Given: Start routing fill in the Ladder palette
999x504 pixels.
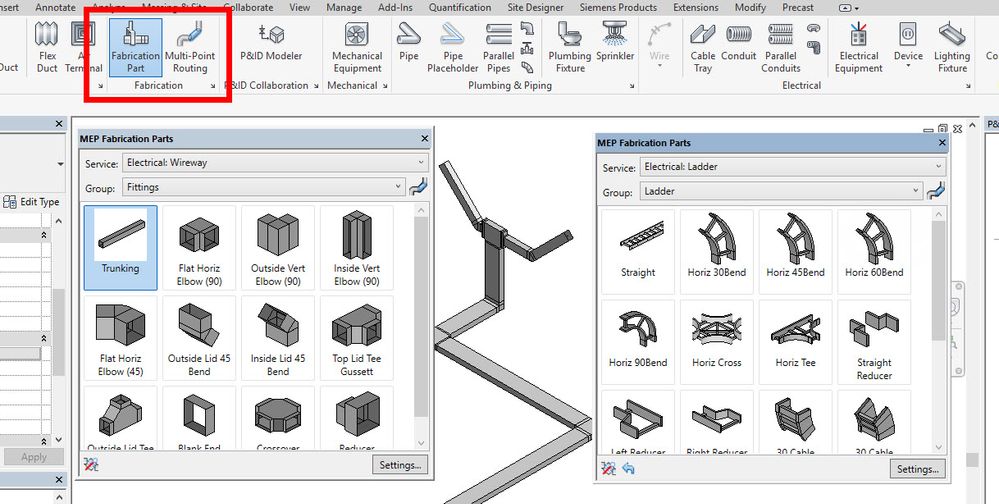Looking at the screenshot, I should tap(935, 191).
